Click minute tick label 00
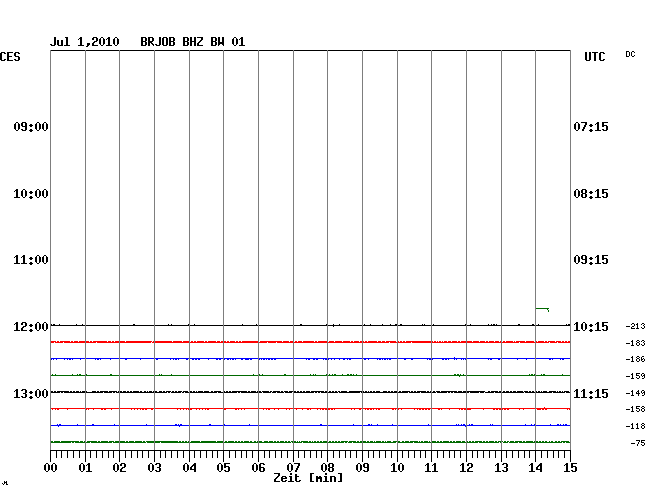The height and width of the screenshot is (494, 650). [51, 468]
